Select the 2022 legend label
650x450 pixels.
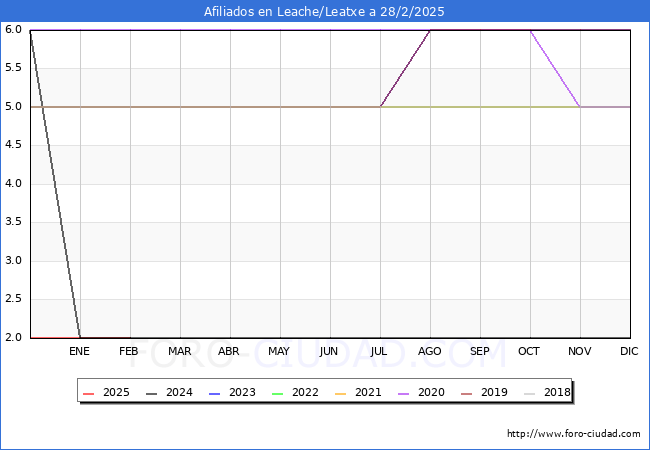305,392
